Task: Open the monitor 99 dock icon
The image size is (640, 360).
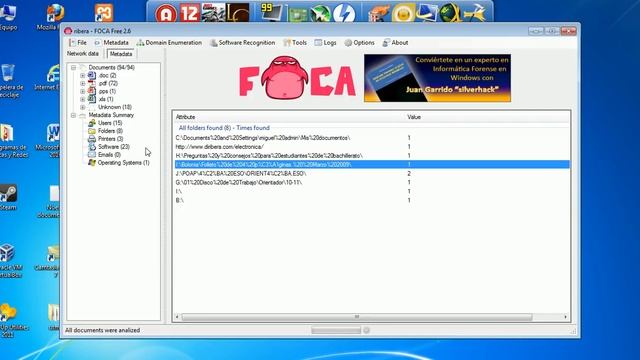Action: tap(271, 13)
